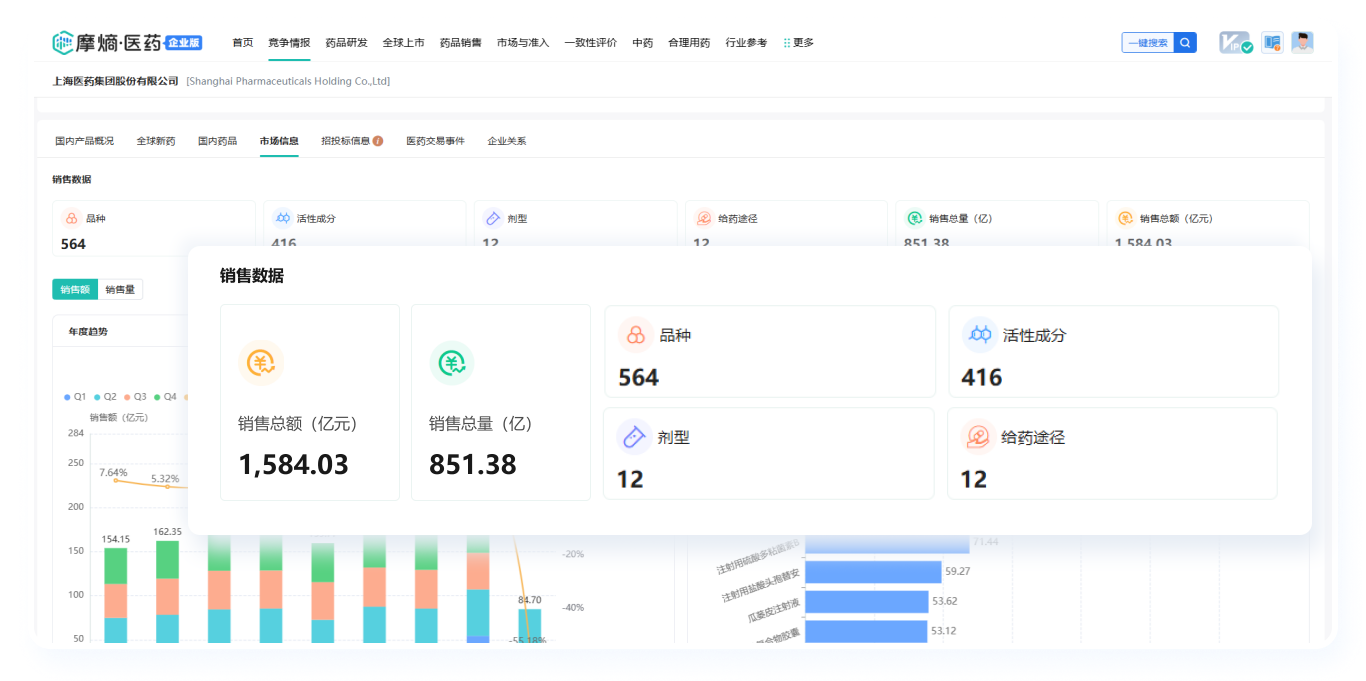The height and width of the screenshot is (681, 1366).
Task: Switch to the 企业关系 tab
Action: [507, 141]
